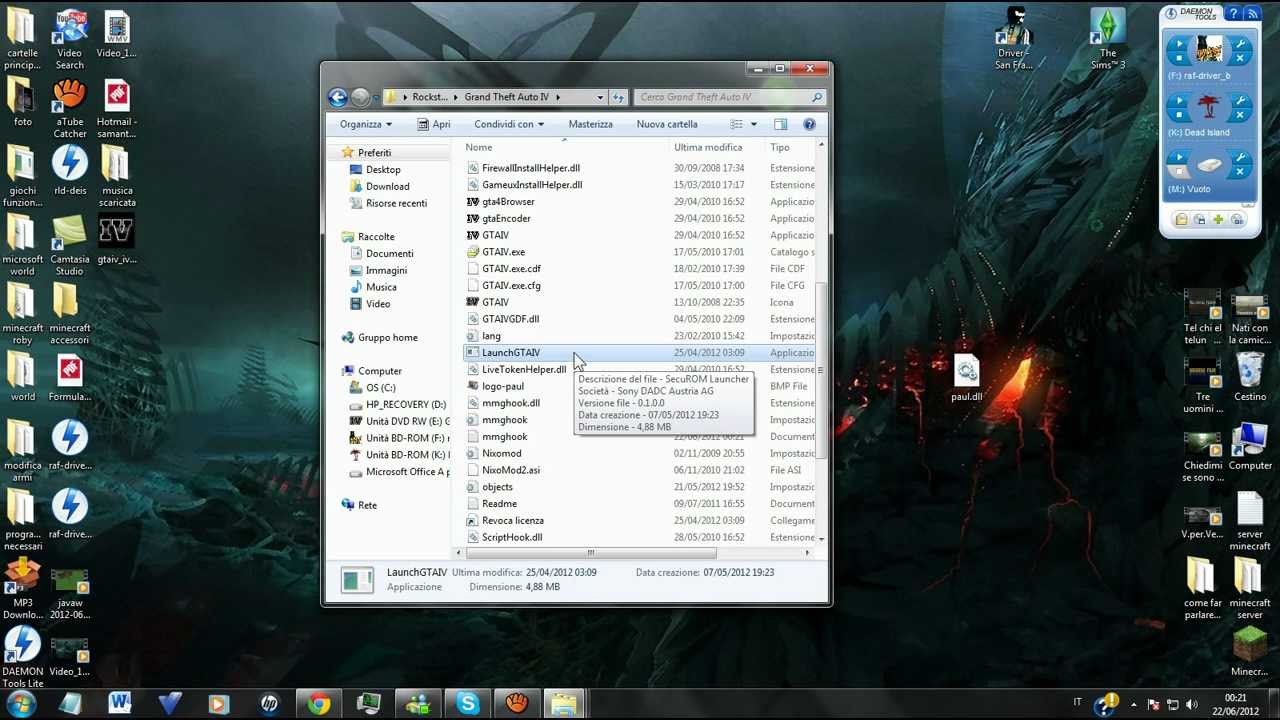
Task: Mount image on F: raf-driver_b drive
Action: pyautogui.click(x=1179, y=43)
